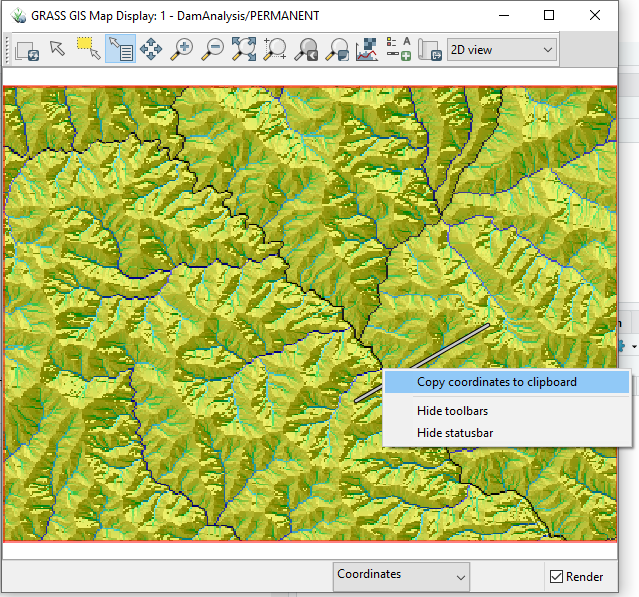Select the Zoom in magnifier
Image resolution: width=639 pixels, height=597 pixels.
[182, 49]
